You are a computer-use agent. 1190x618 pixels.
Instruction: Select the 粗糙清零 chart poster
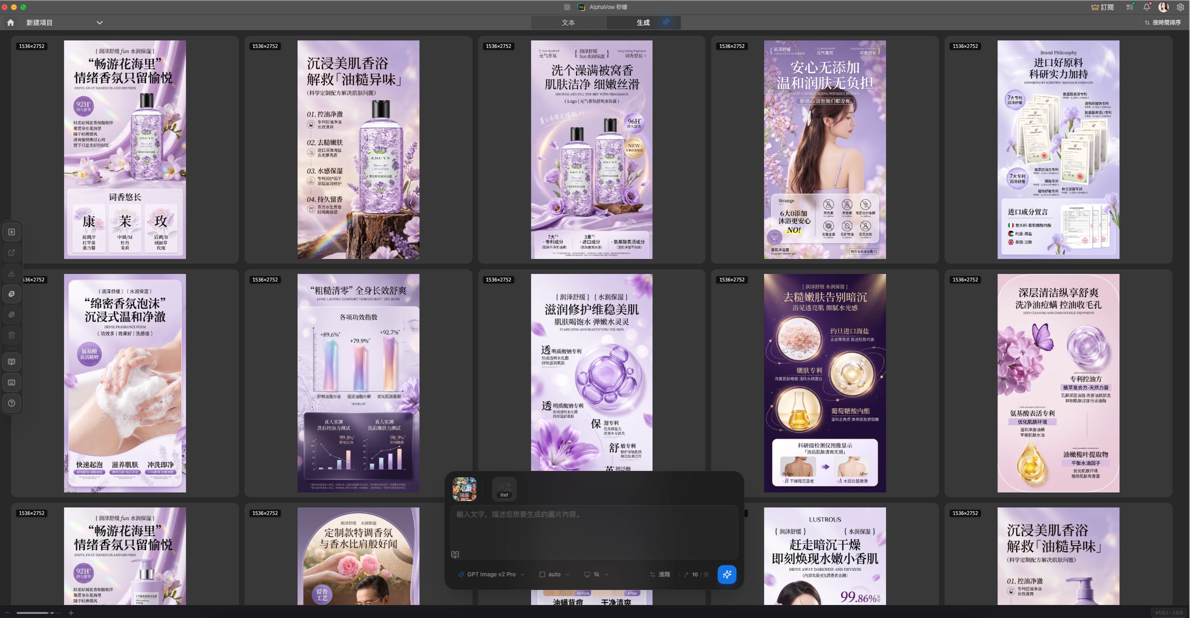358,383
